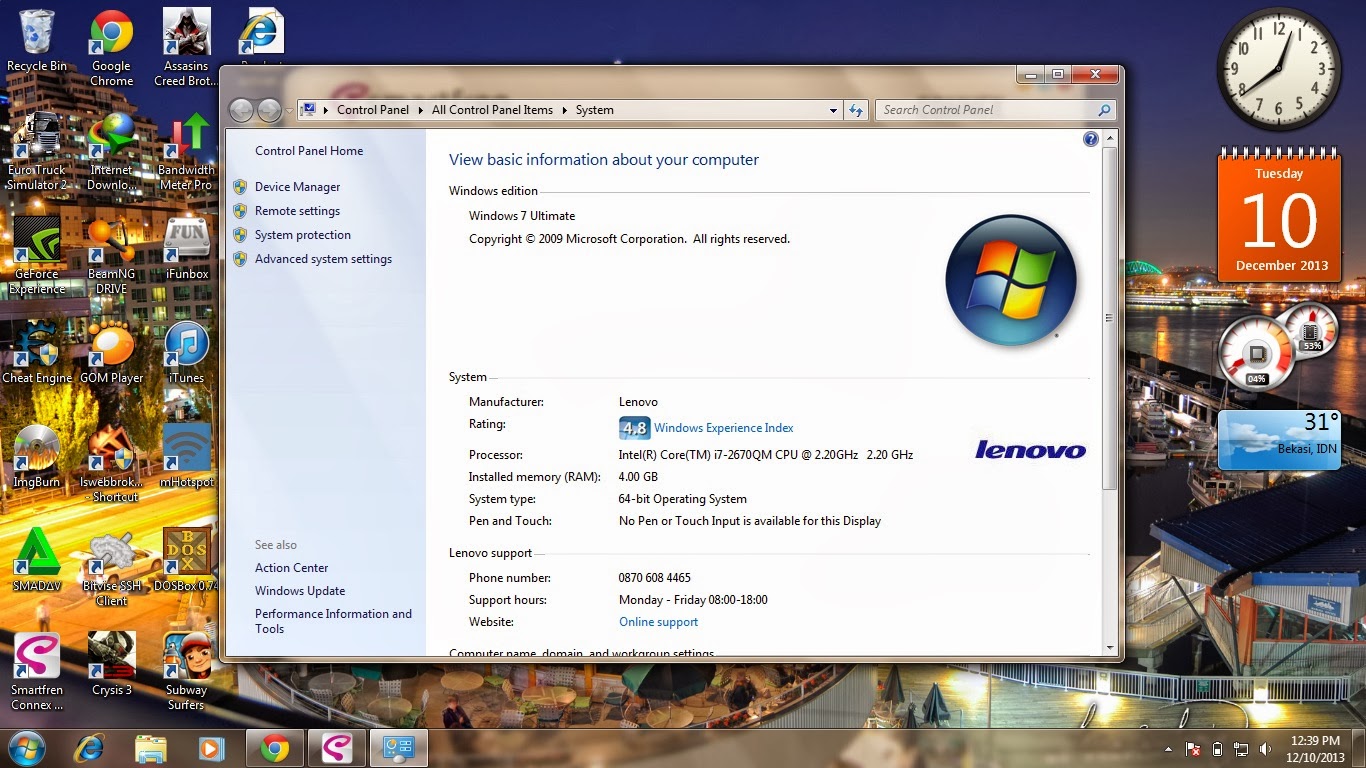Screen dimensions: 1366x768
Task: Click the Search Control Panel field
Action: (x=986, y=110)
